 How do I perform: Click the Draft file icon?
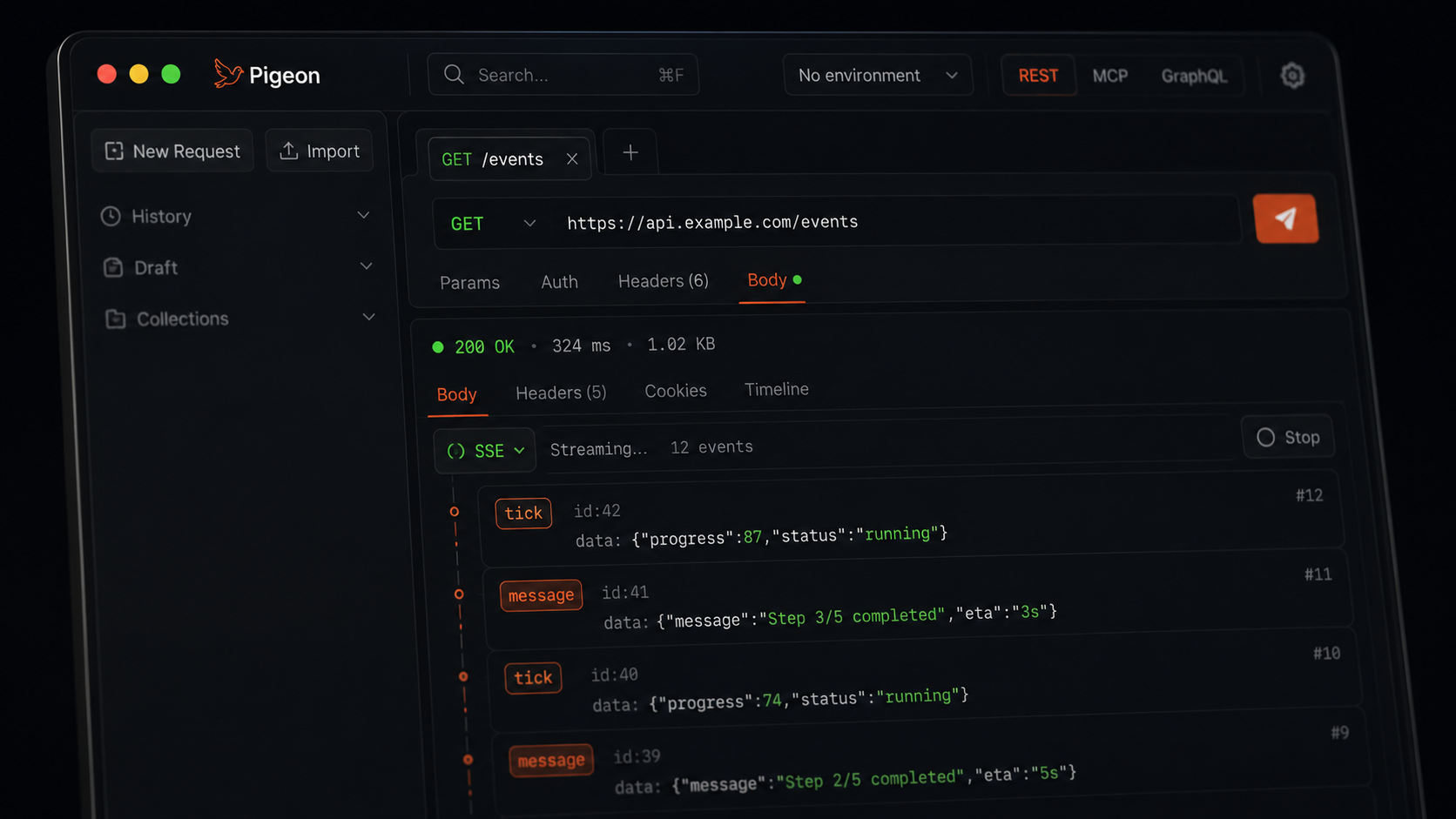click(113, 267)
